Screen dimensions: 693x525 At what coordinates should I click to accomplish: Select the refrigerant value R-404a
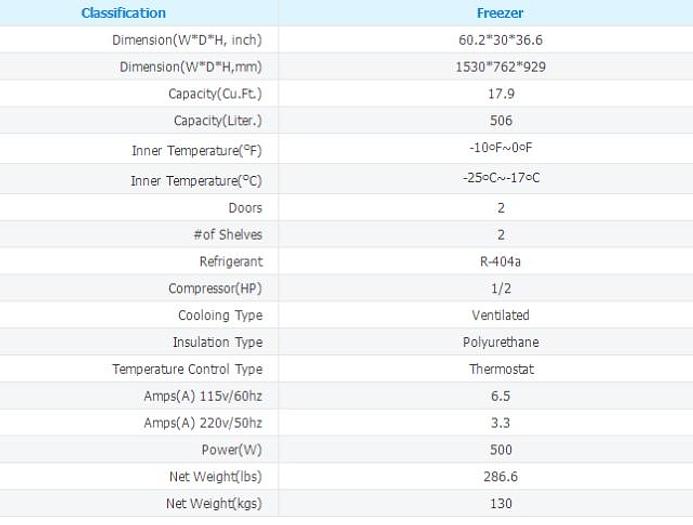point(501,261)
